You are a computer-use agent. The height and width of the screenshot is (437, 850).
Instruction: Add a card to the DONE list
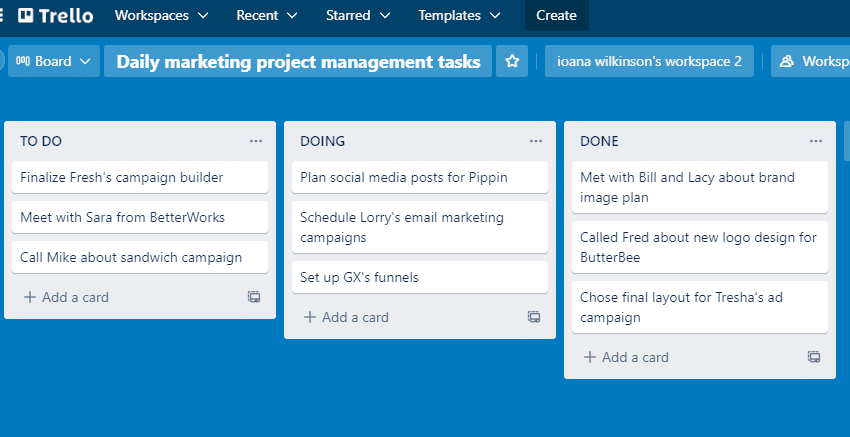tap(626, 357)
